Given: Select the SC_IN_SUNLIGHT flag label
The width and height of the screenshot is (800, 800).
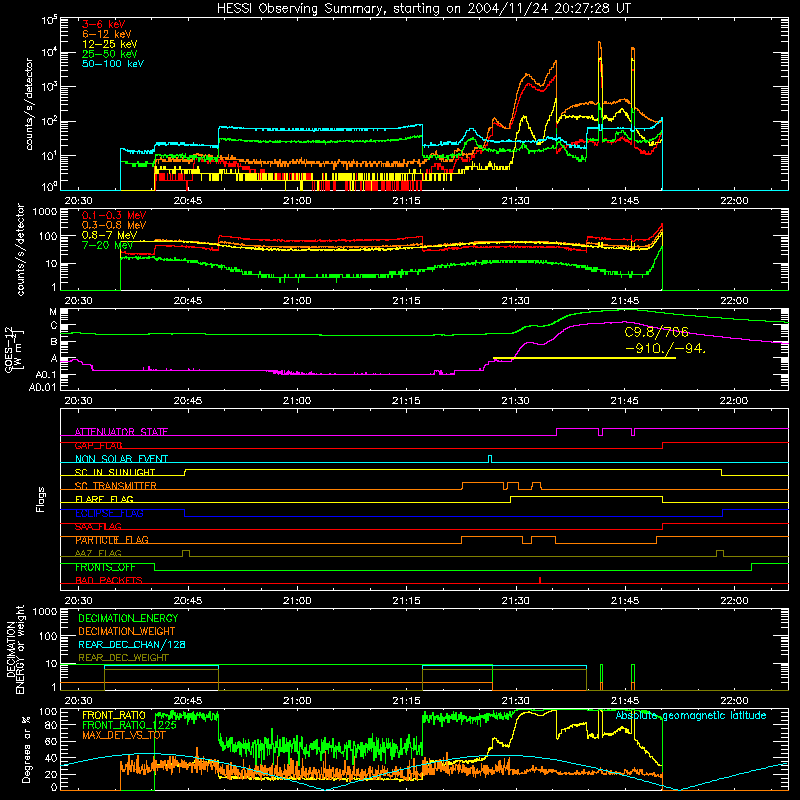Looking at the screenshot, I should [115, 472].
